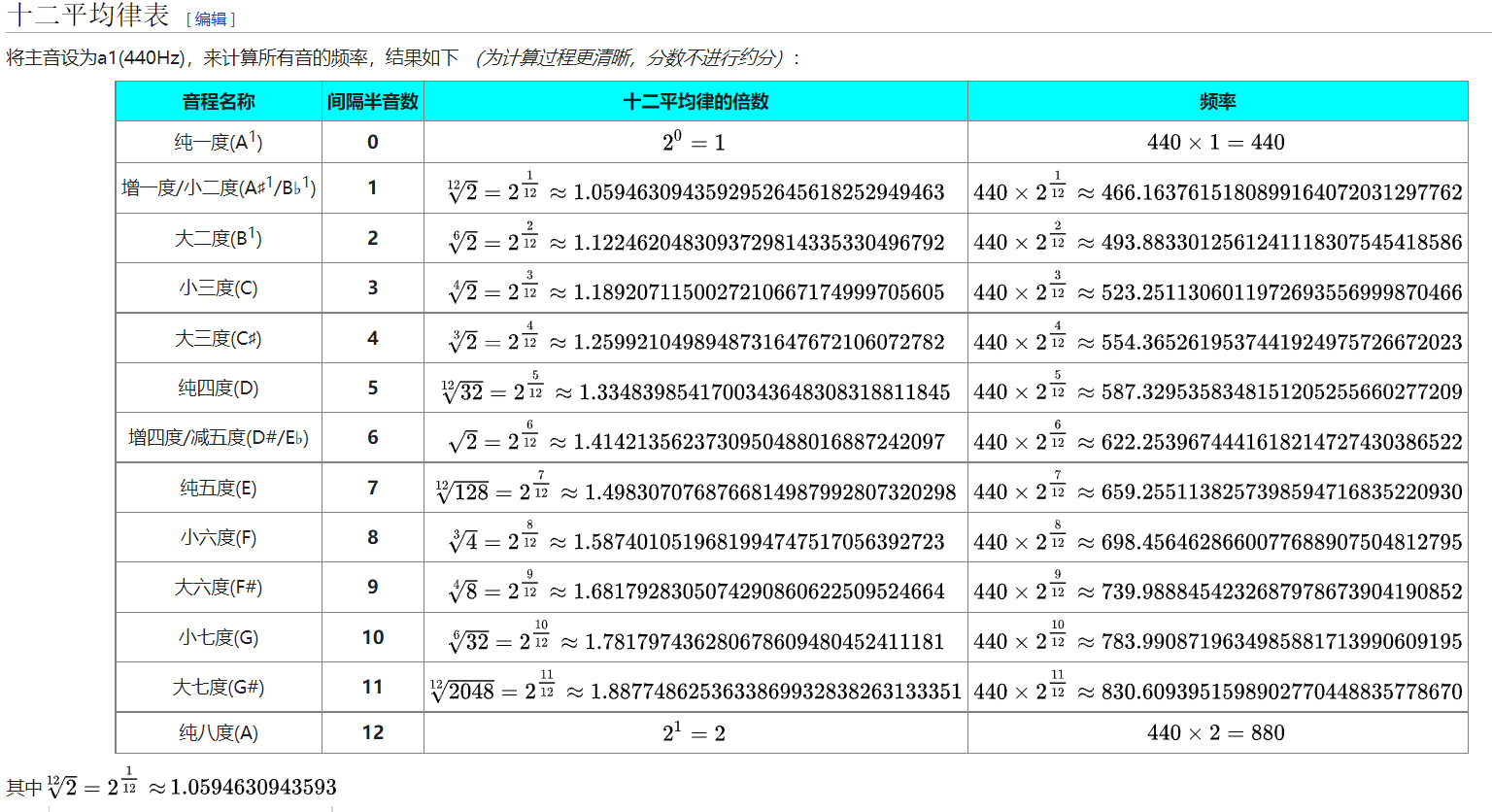Select the cell 纯八度(A)
The width and height of the screenshot is (1492, 812).
(x=219, y=732)
